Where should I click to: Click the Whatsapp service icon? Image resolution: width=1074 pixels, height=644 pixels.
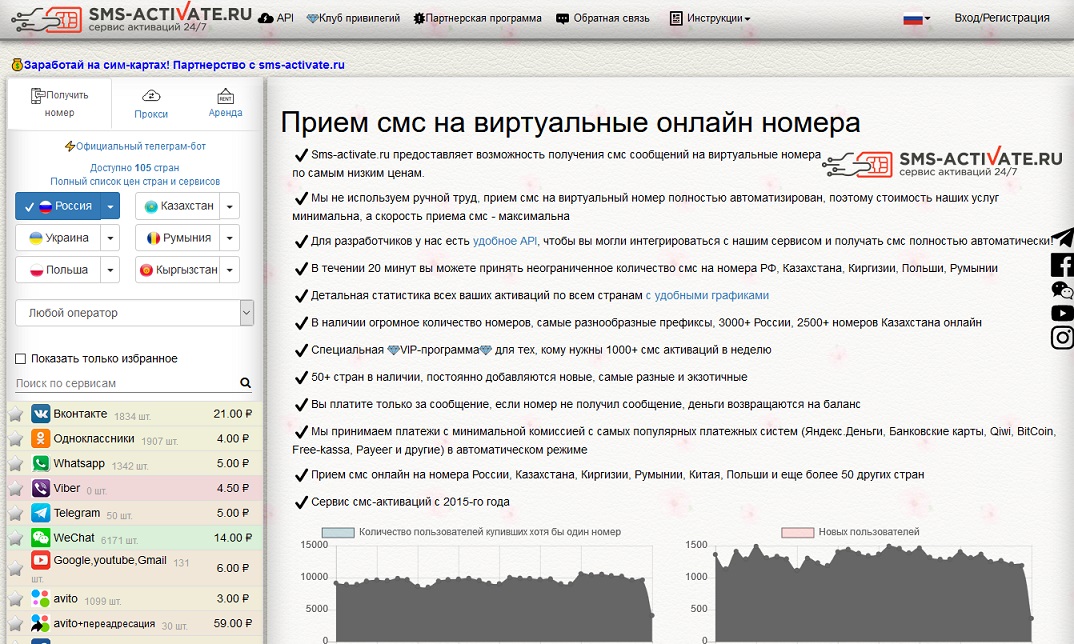click(40, 463)
